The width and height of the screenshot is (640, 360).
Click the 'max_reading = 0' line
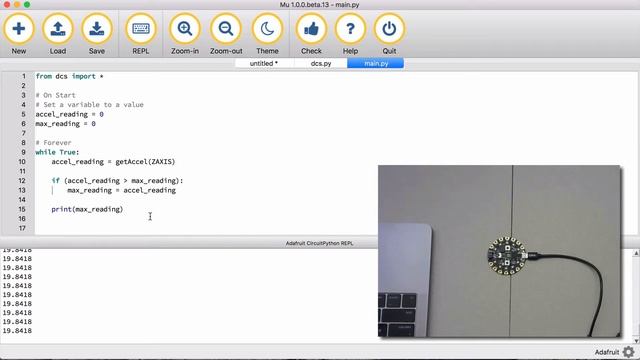(x=65, y=124)
